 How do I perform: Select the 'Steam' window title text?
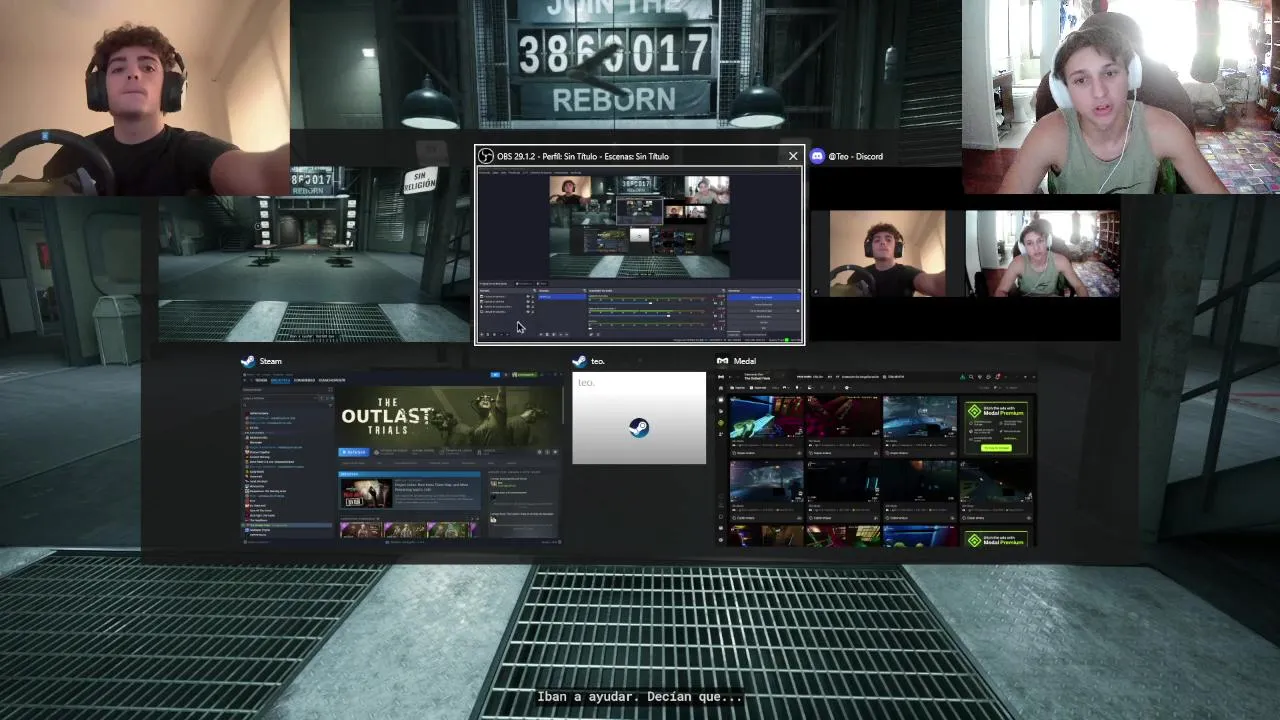(271, 361)
